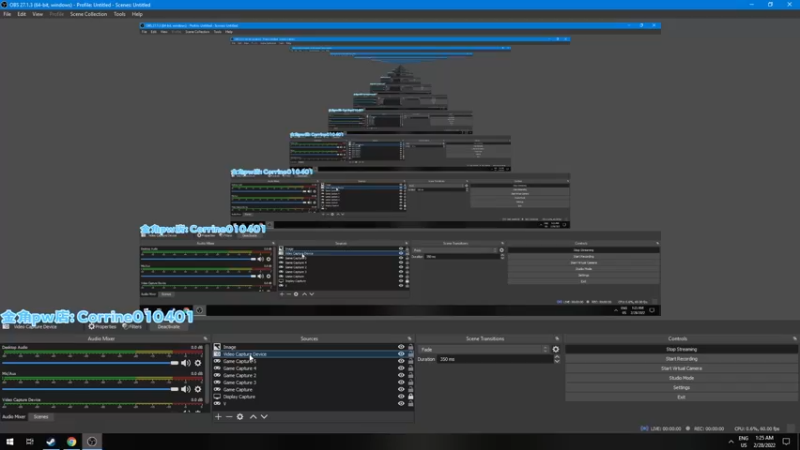The image size is (800, 450).
Task: Toggle visibility of Video Capture Device source
Action: 401,354
